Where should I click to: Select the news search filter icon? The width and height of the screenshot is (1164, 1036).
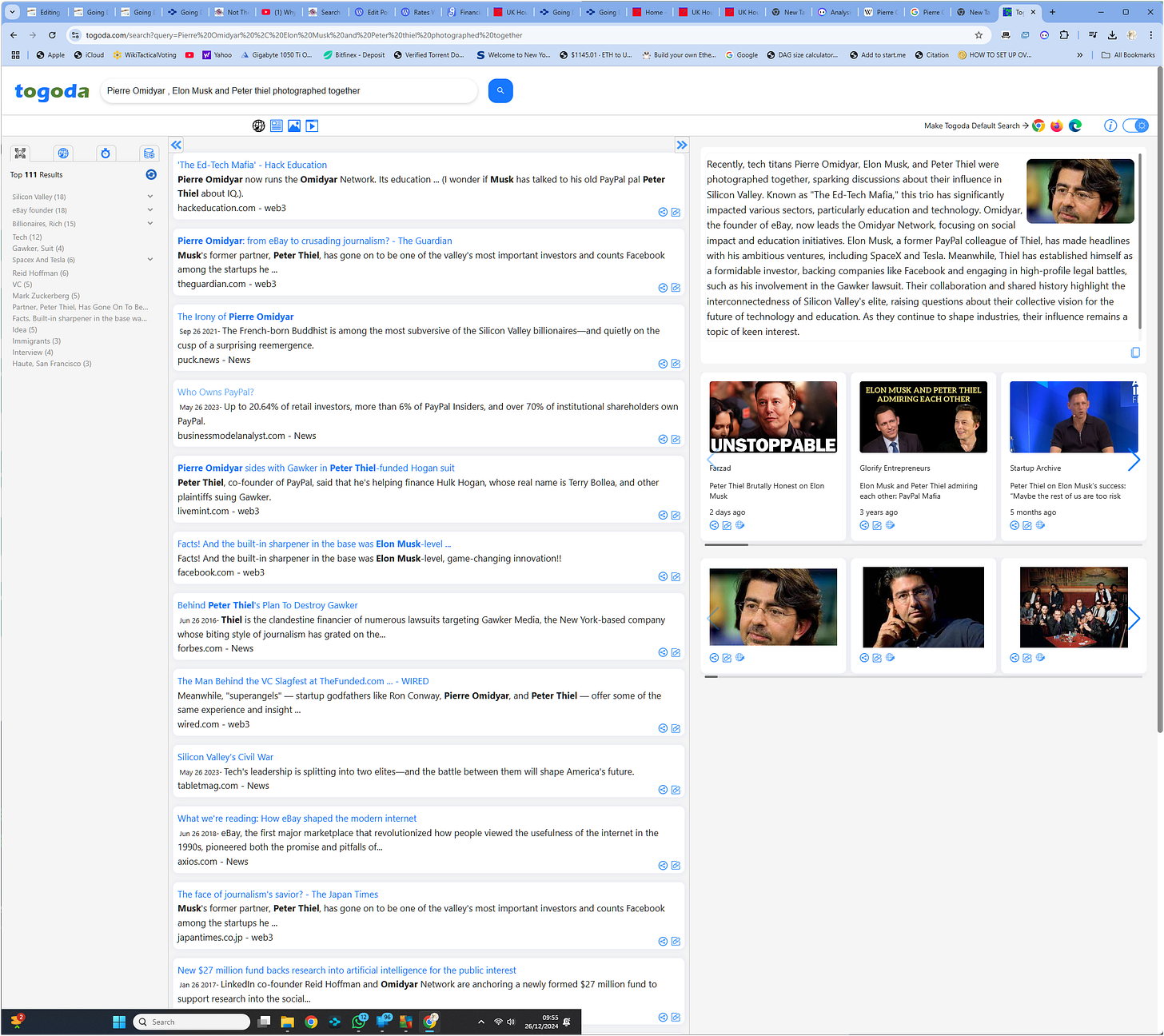point(277,126)
